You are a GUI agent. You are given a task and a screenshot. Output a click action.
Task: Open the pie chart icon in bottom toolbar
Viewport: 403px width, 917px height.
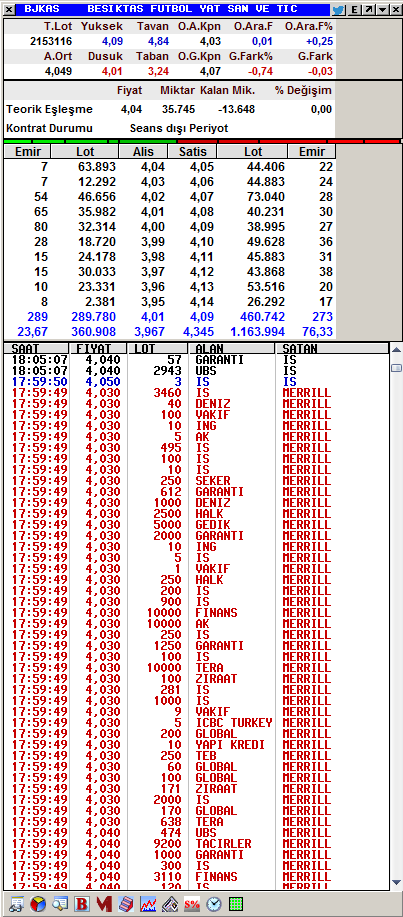click(x=38, y=904)
